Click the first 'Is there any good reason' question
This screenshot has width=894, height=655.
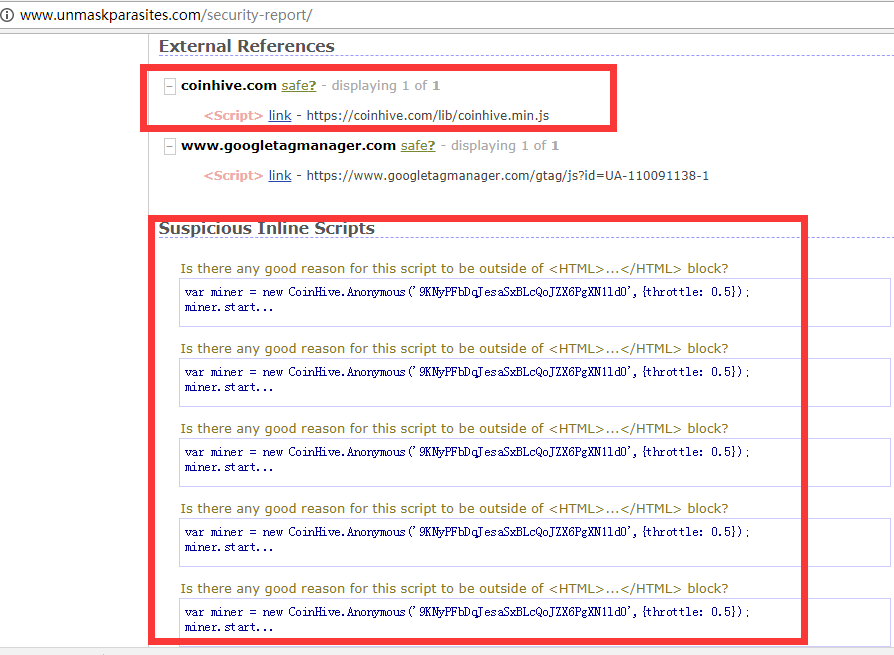[454, 268]
